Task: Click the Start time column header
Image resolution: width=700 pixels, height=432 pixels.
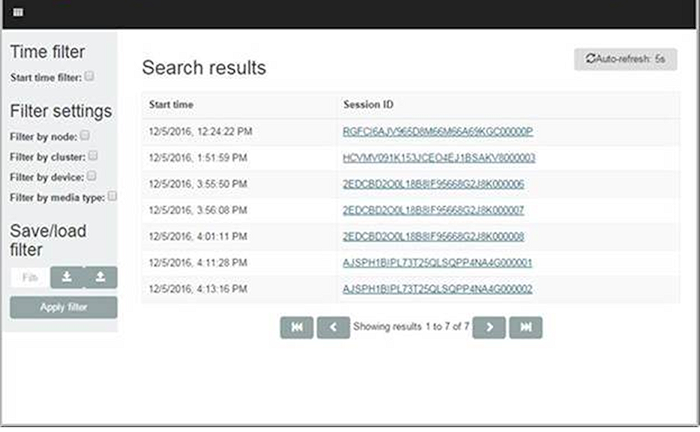Action: (171, 104)
